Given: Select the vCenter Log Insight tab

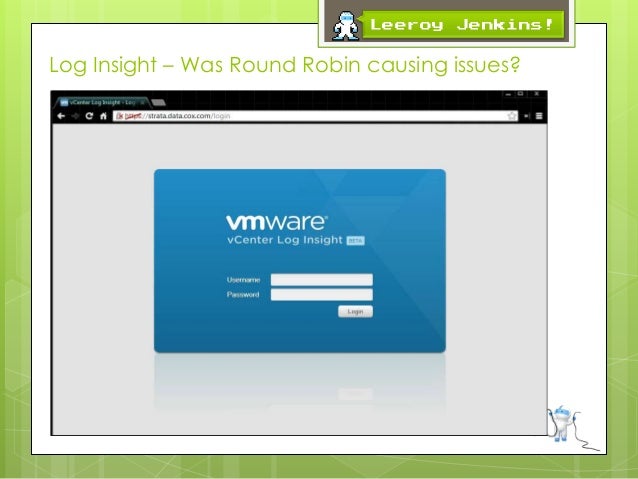Looking at the screenshot, I should [101, 103].
